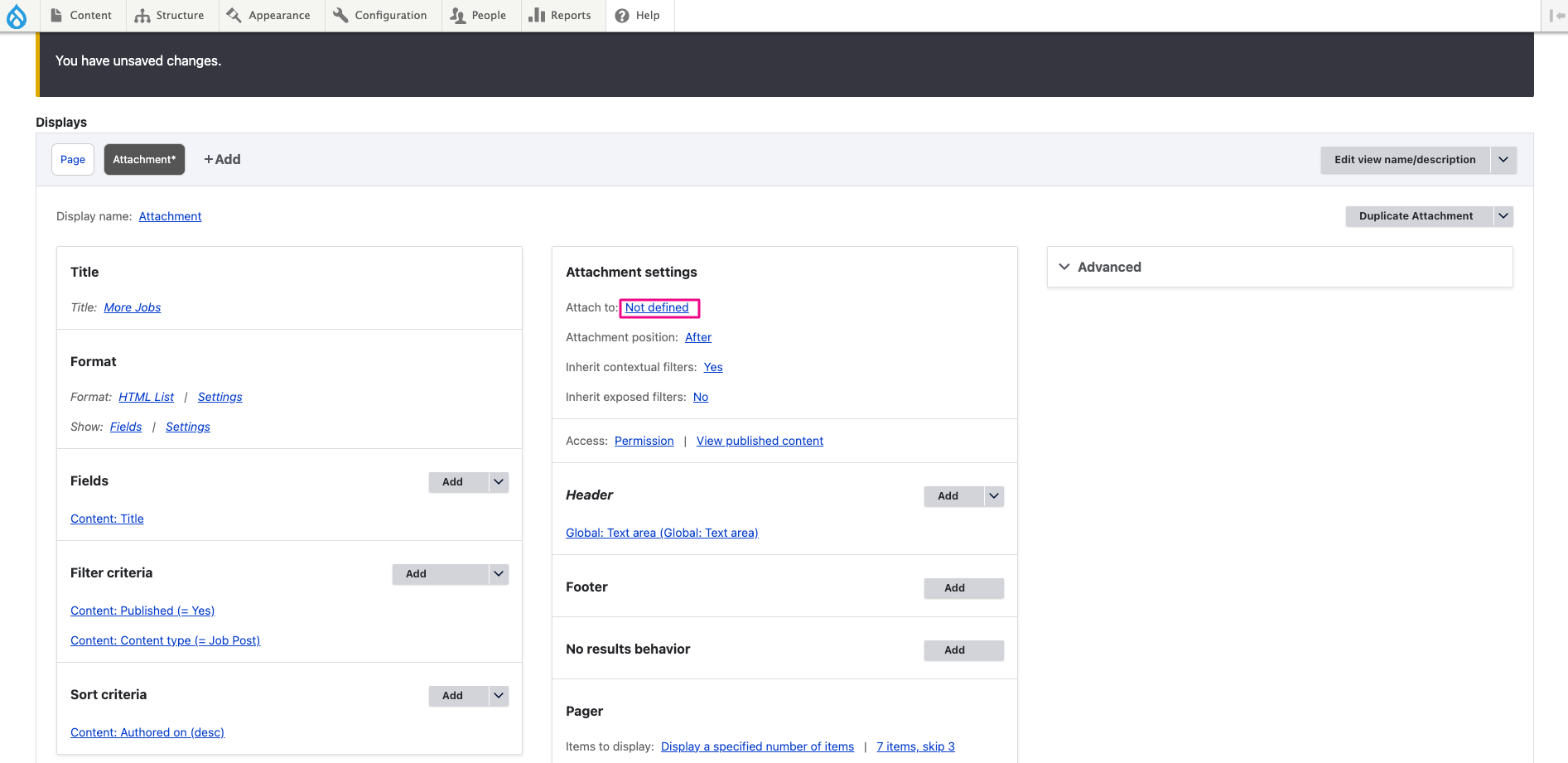Open Sort criteria Add dropdown arrow
Viewport: 1568px width, 763px height.
click(499, 696)
